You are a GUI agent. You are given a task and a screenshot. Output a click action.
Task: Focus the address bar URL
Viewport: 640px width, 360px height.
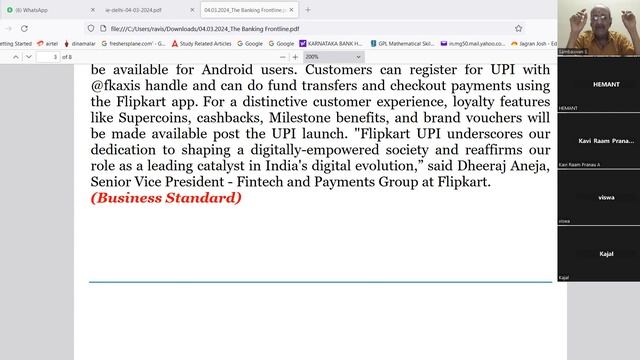[205, 29]
